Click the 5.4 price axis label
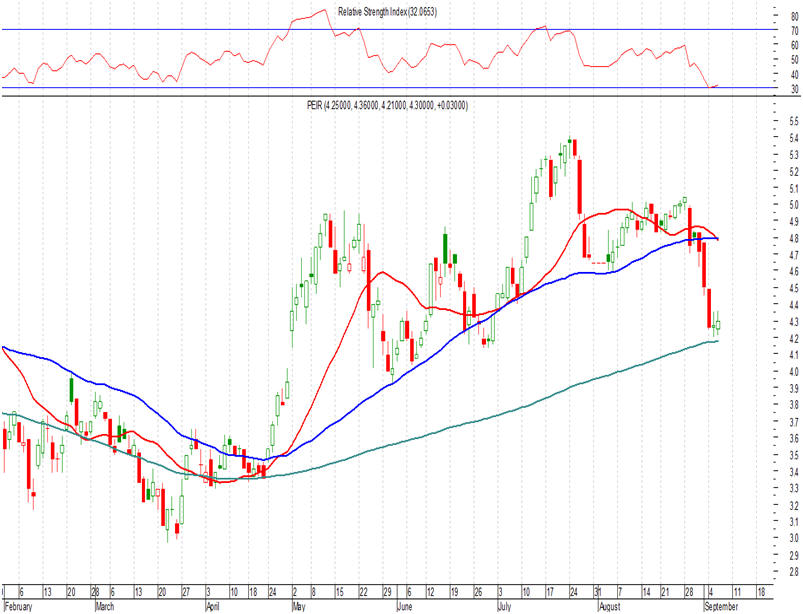Image resolution: width=803 pixels, height=614 pixels. click(x=794, y=138)
